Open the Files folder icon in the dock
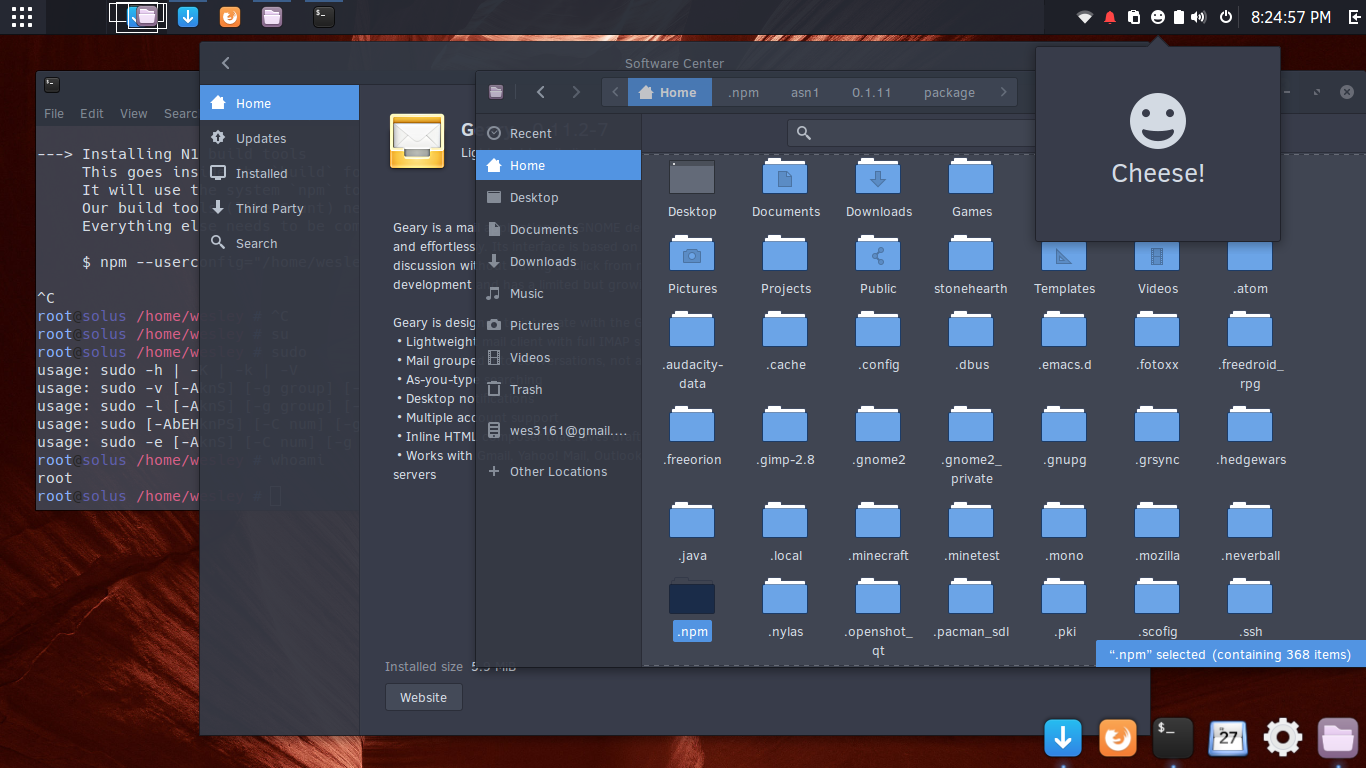 [1338, 738]
